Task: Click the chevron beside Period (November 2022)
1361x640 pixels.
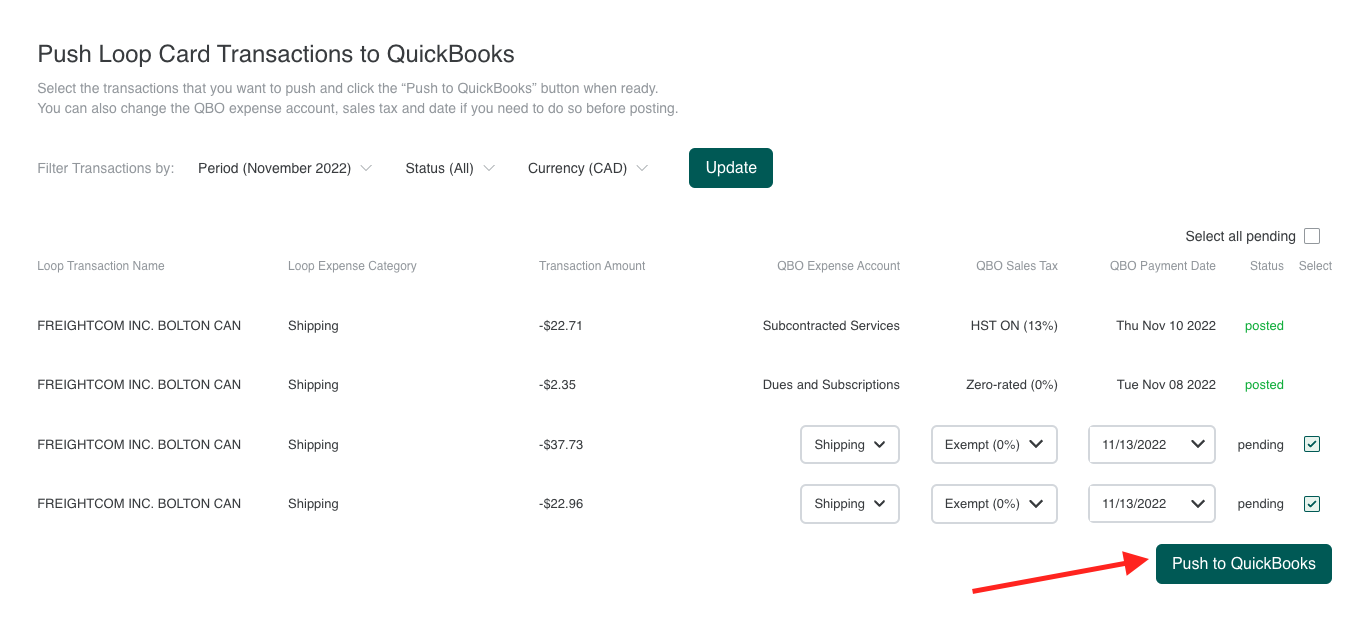Action: click(366, 168)
